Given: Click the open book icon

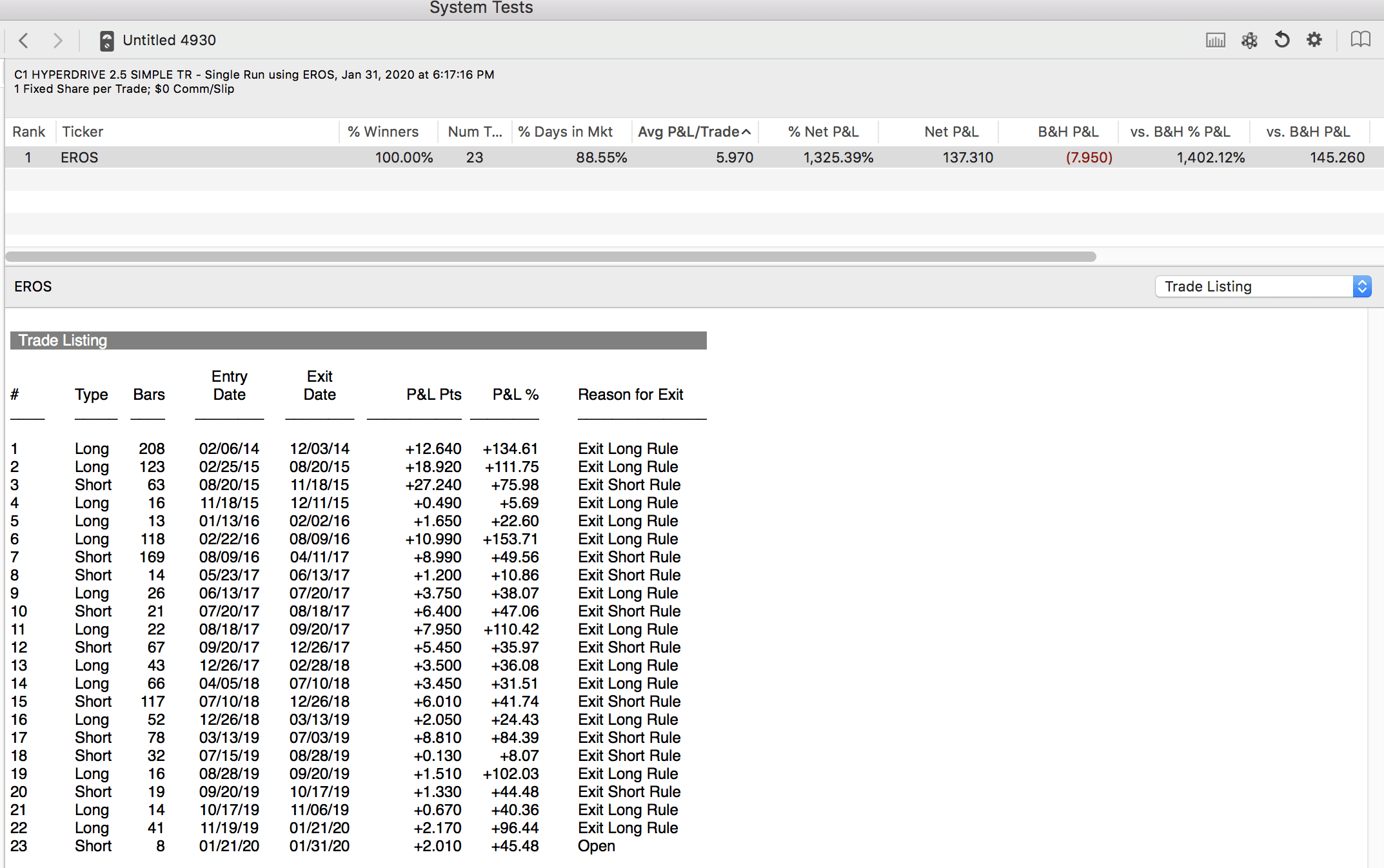Looking at the screenshot, I should pyautogui.click(x=1361, y=40).
